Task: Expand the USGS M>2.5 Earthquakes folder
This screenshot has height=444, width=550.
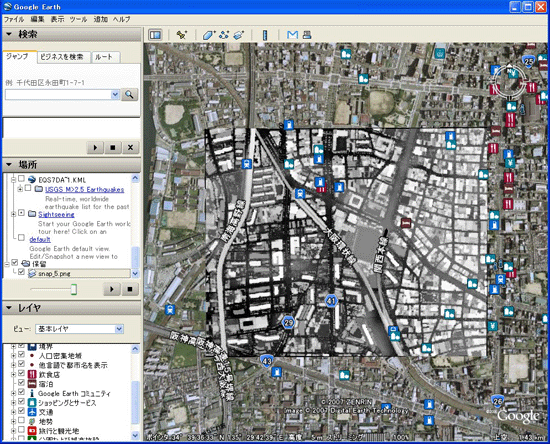Action: tap(20, 189)
